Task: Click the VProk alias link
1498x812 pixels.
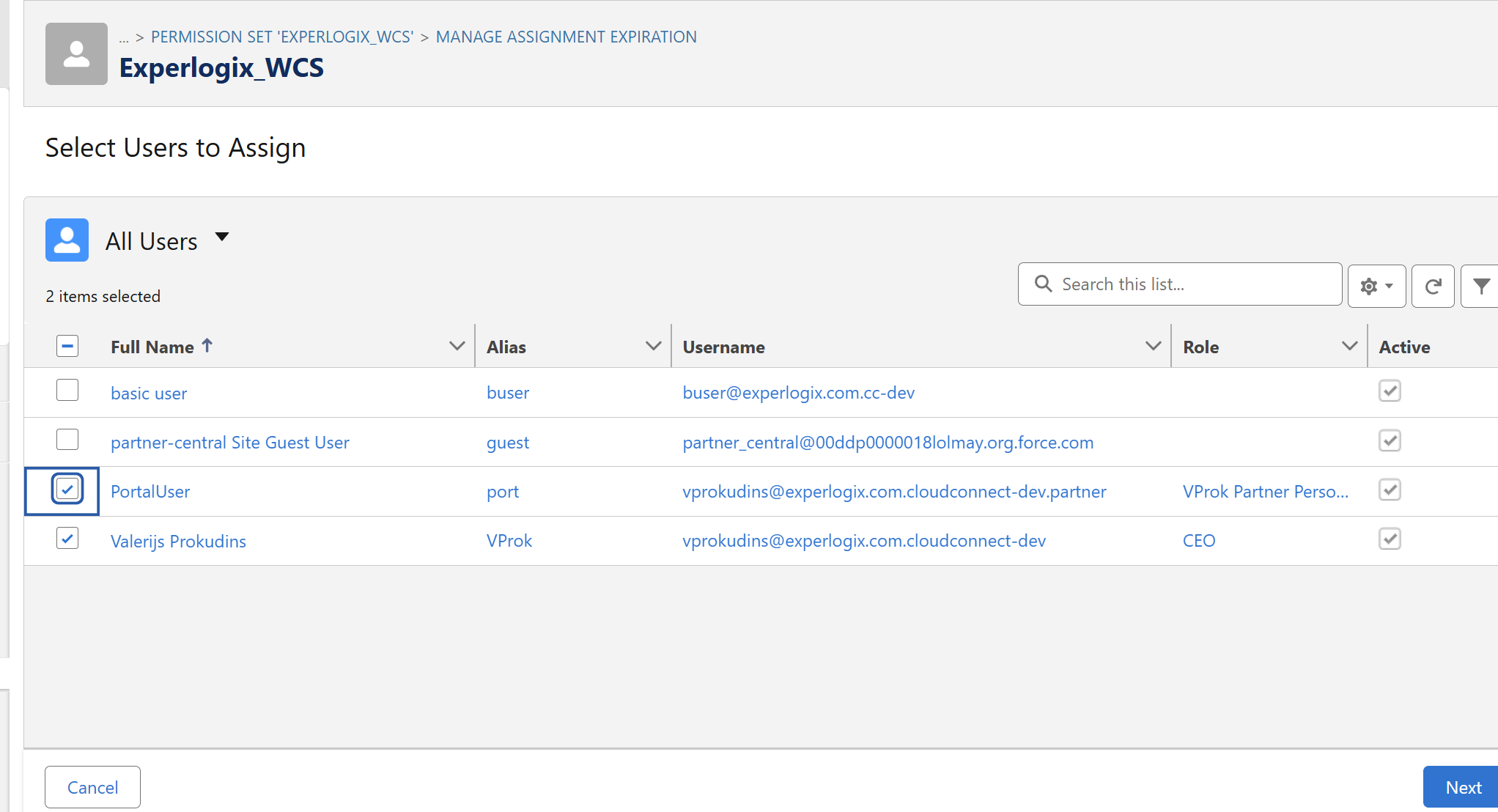Action: click(x=509, y=541)
